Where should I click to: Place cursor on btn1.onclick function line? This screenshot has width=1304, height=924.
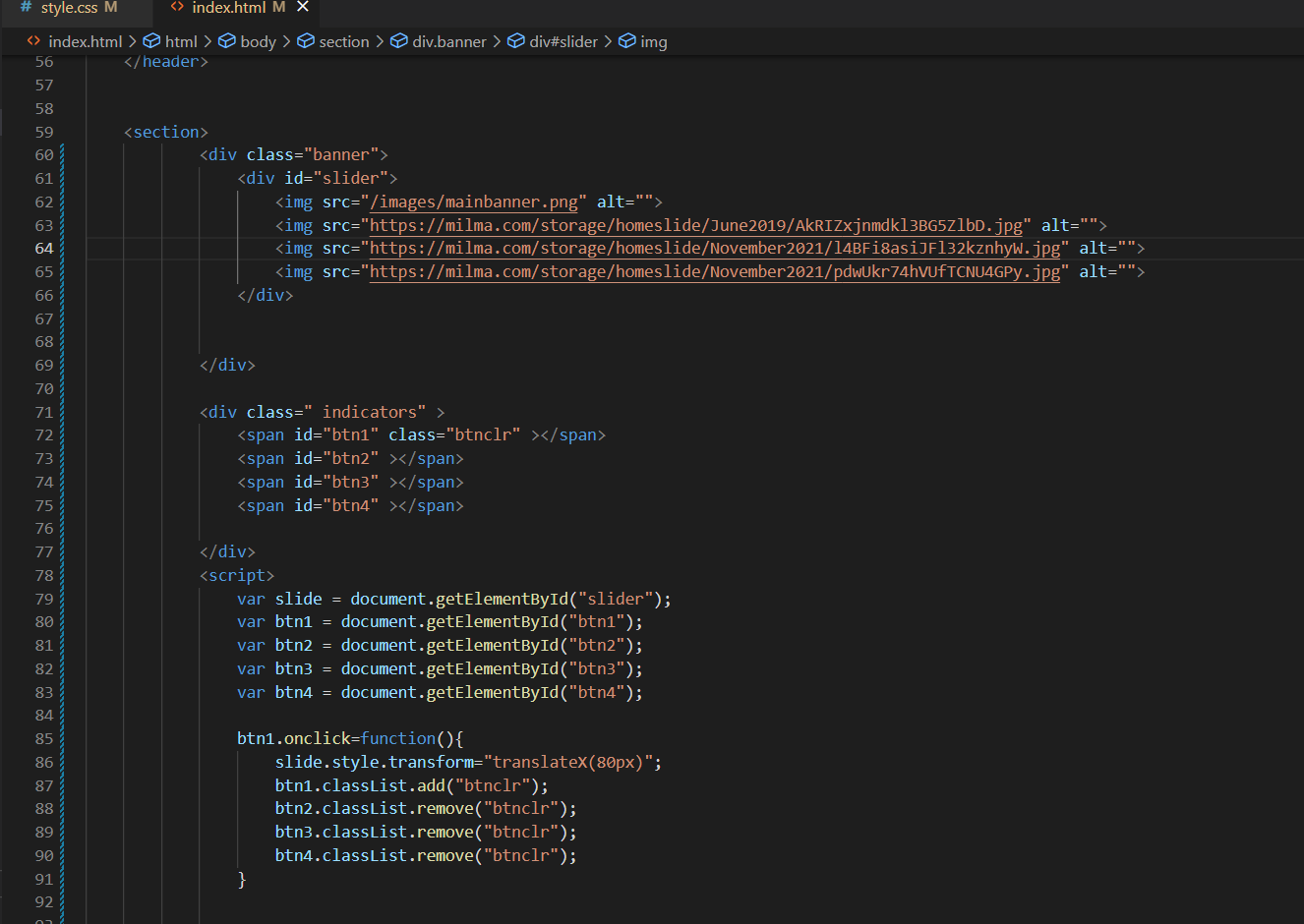[x=349, y=738]
